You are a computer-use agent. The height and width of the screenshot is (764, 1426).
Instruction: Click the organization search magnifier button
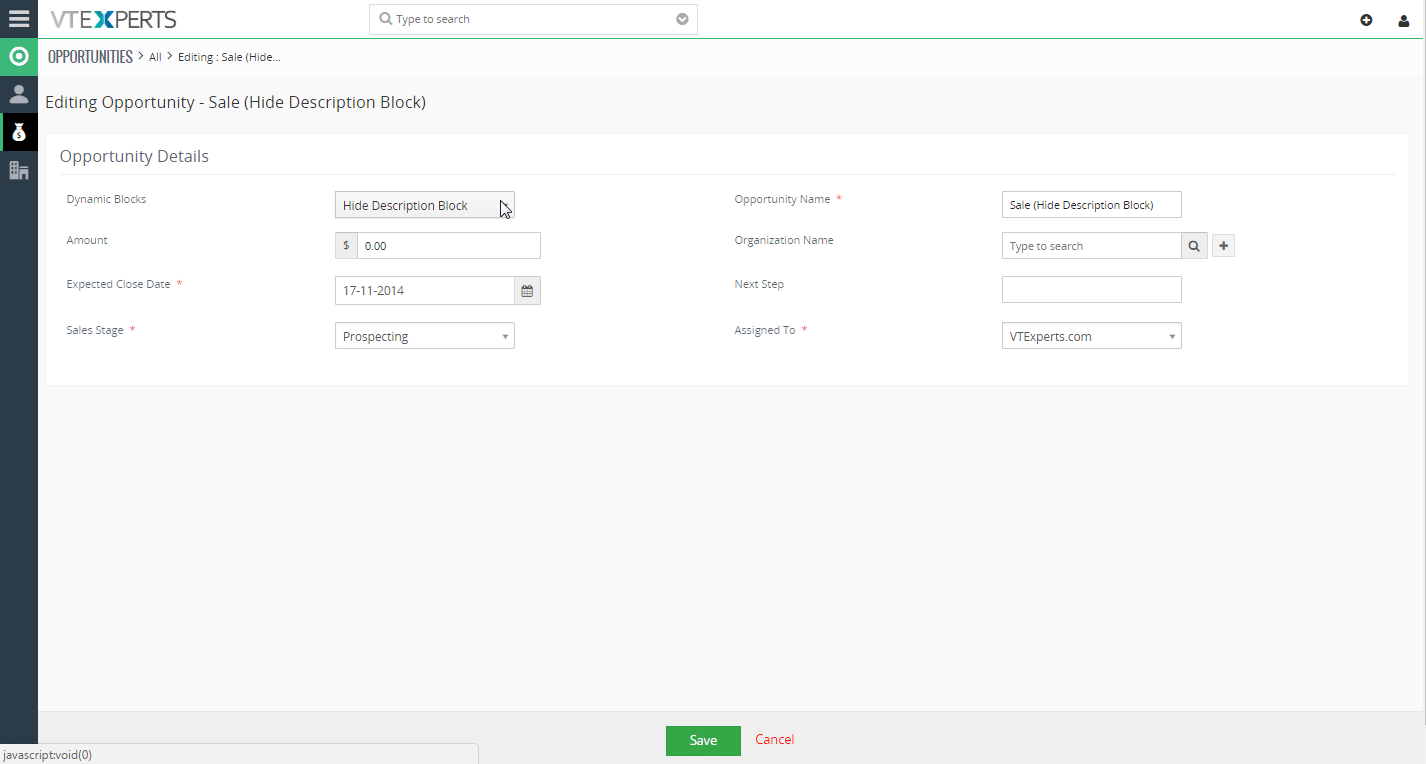click(1194, 246)
